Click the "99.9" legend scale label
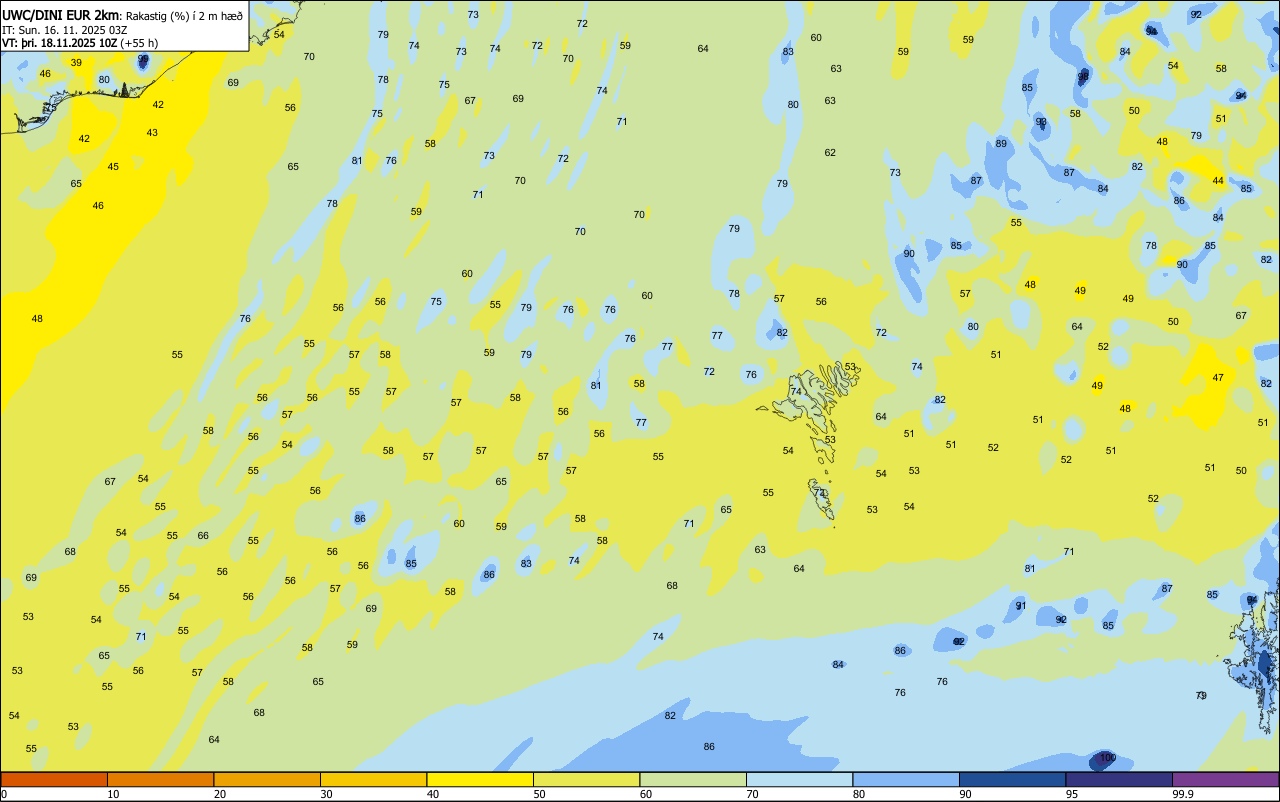The height and width of the screenshot is (802, 1280). pos(1183,794)
